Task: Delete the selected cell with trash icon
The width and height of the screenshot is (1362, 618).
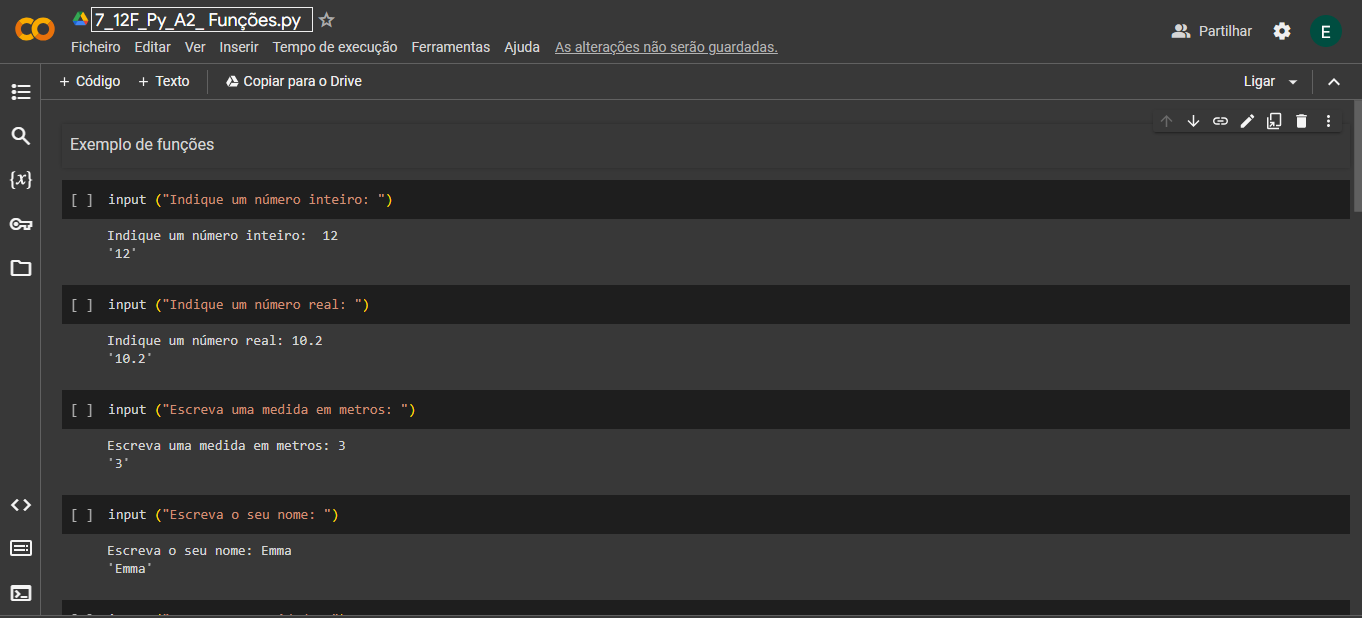Action: 1301,121
